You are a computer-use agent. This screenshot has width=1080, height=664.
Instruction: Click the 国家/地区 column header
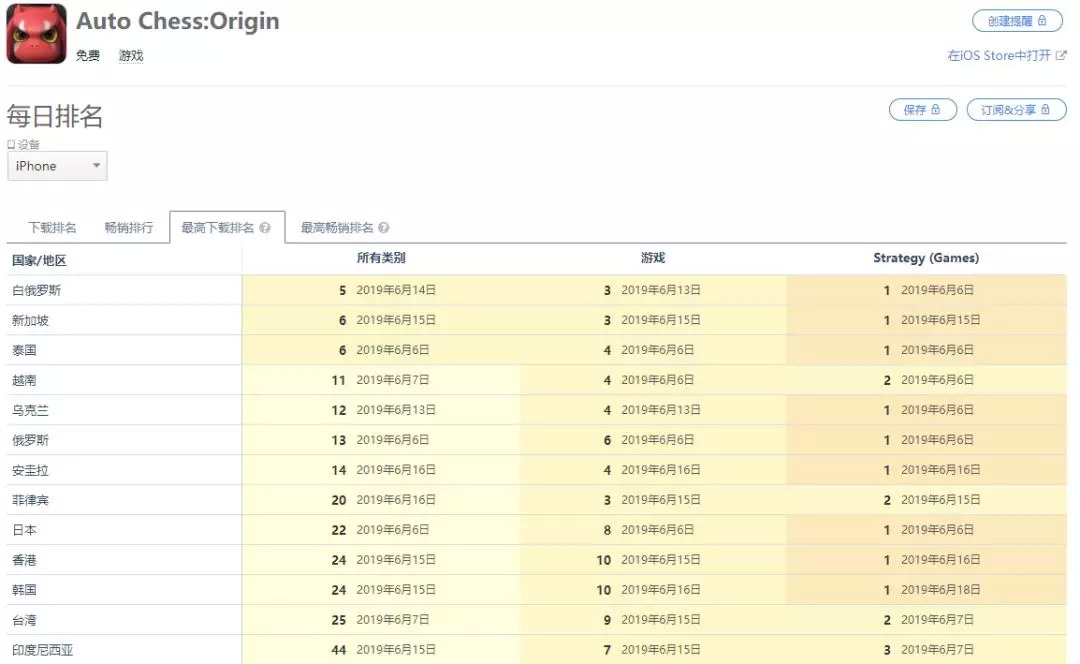click(39, 260)
